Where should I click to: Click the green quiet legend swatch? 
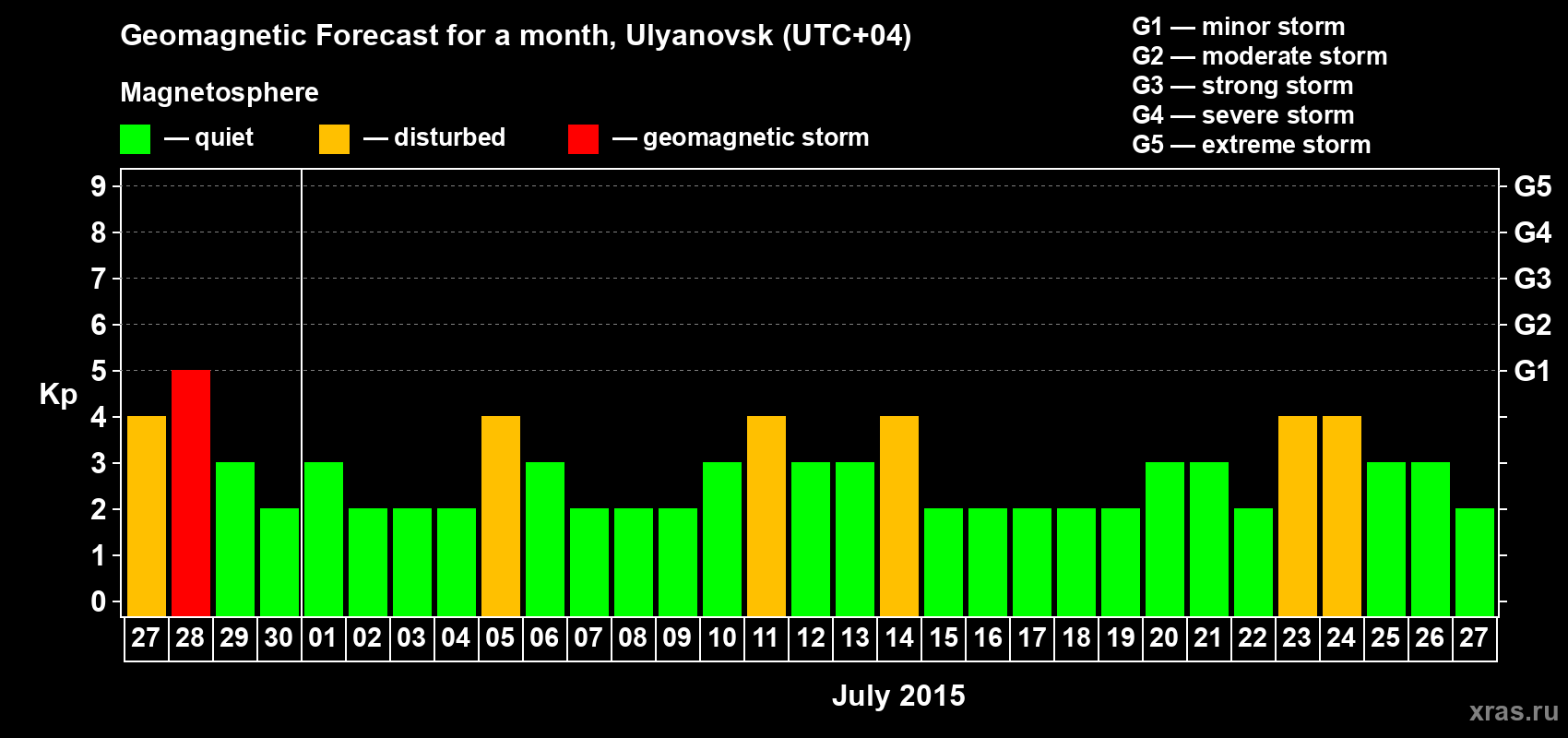135,139
